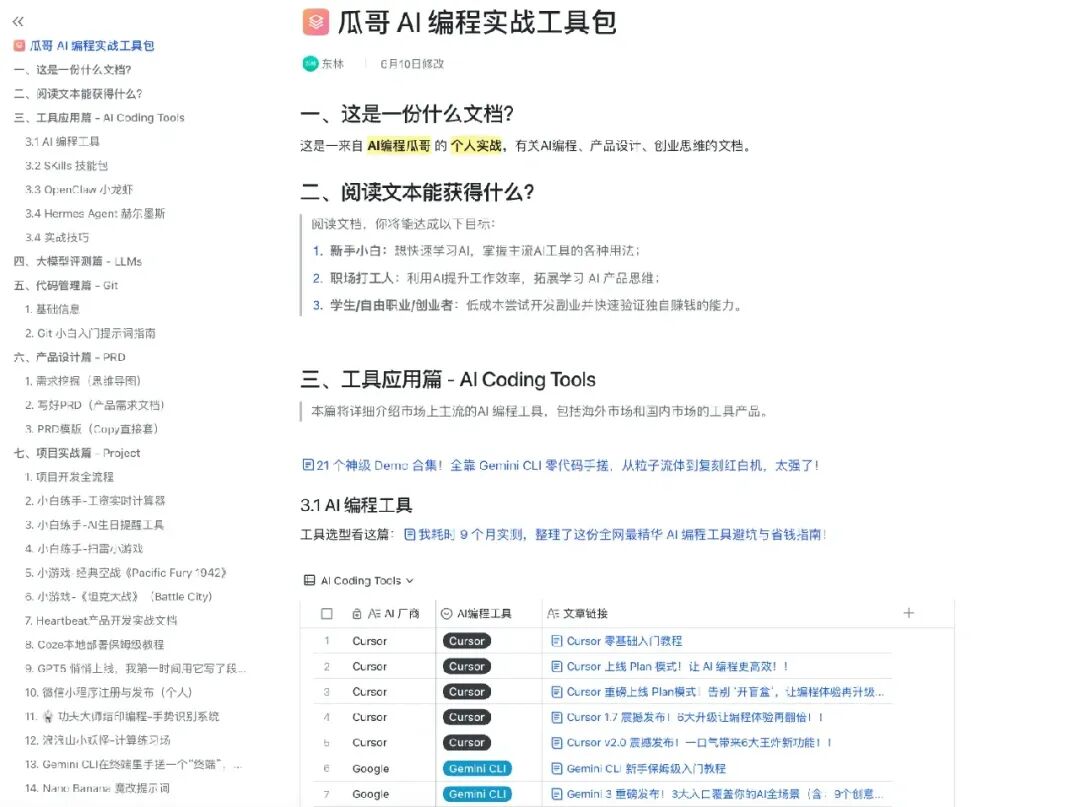The height and width of the screenshot is (807, 1080).
Task: Open 3.4 Hermes Agent 赫尔墨斯 in outline
Action: point(95,213)
